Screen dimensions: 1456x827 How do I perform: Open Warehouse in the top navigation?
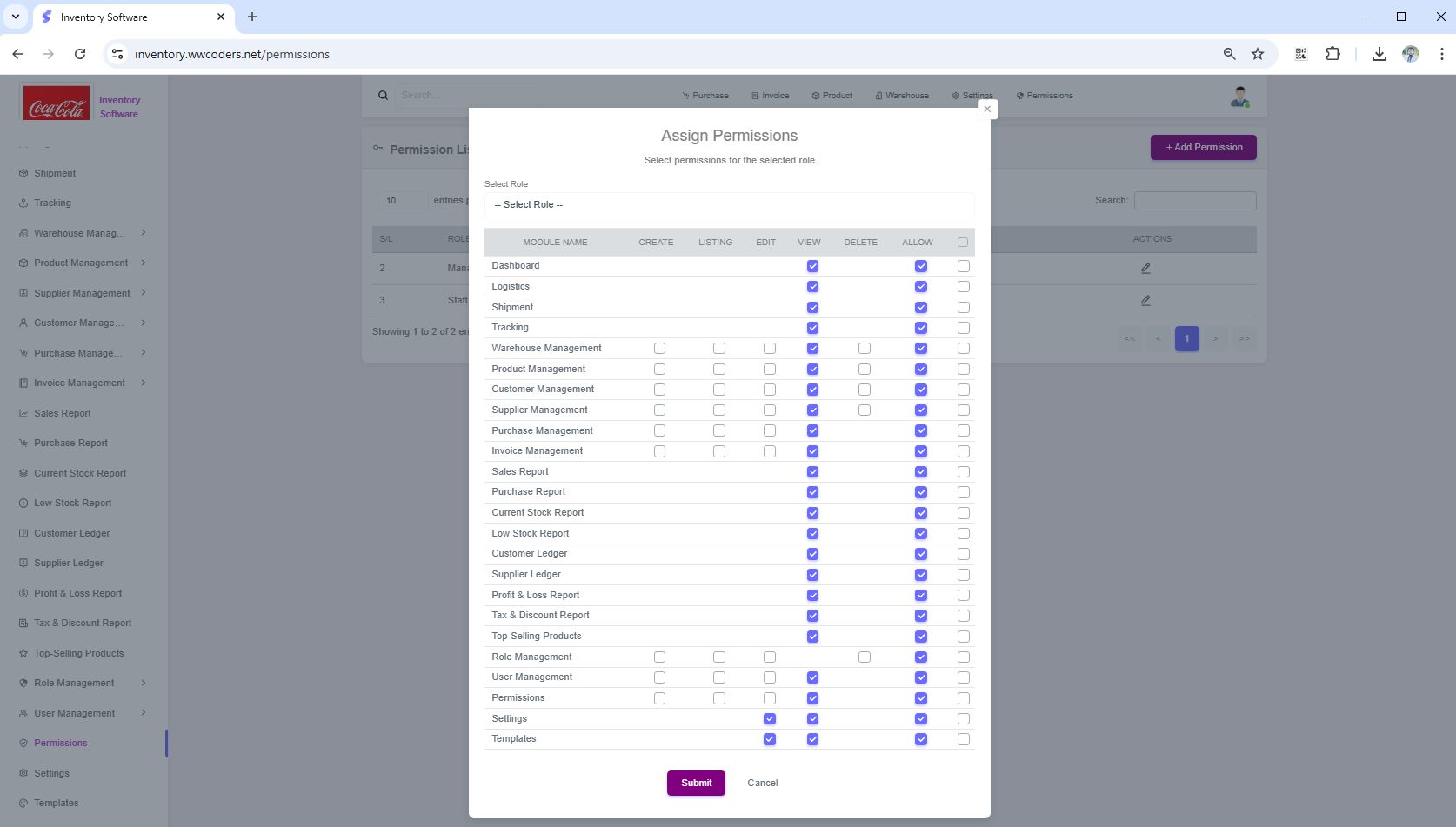coord(902,96)
